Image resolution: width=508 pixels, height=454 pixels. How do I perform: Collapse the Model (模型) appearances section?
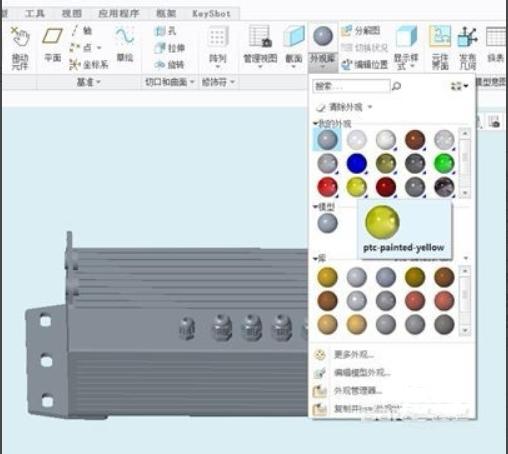[x=315, y=207]
